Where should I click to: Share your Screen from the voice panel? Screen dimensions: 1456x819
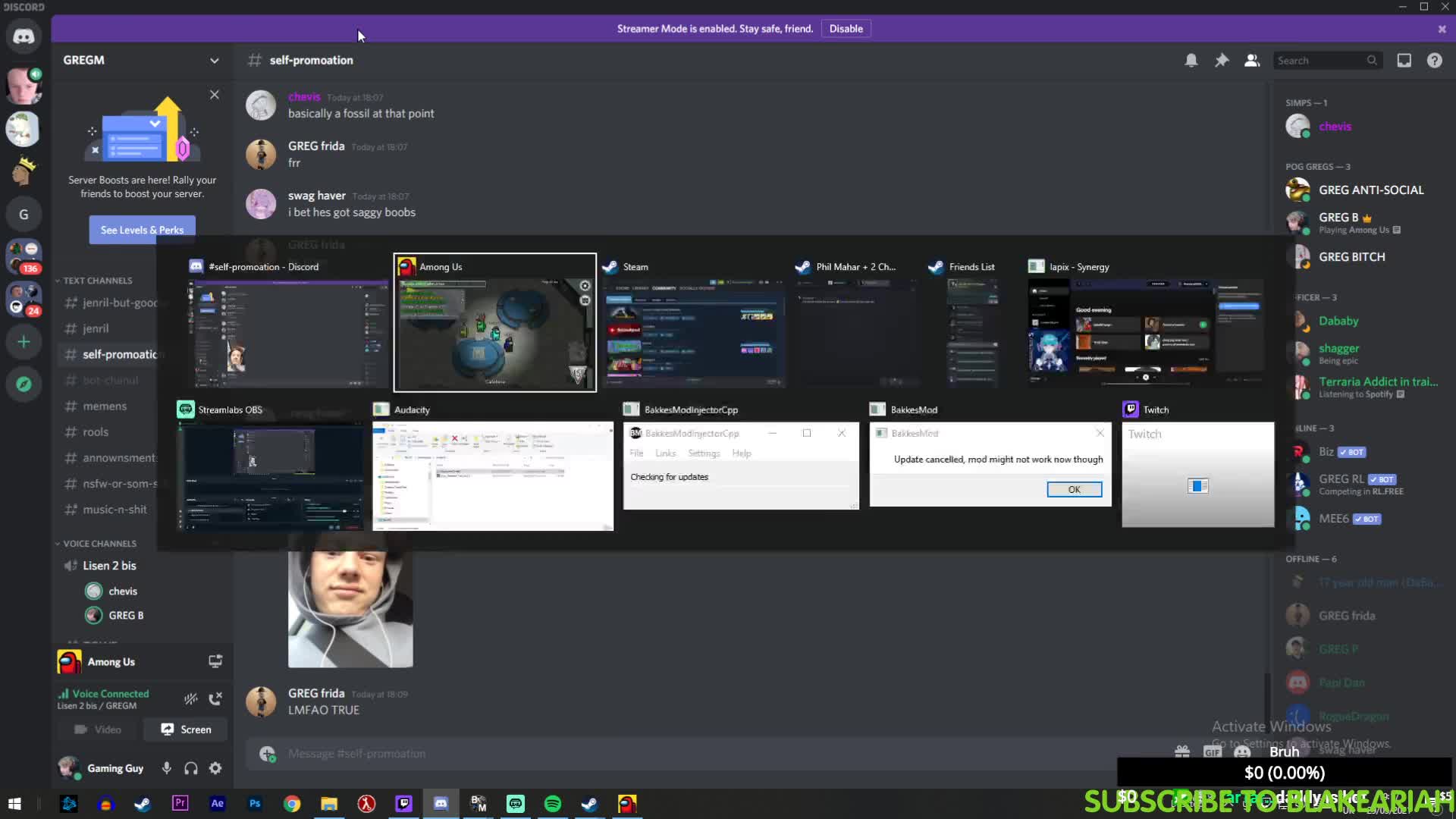186,730
